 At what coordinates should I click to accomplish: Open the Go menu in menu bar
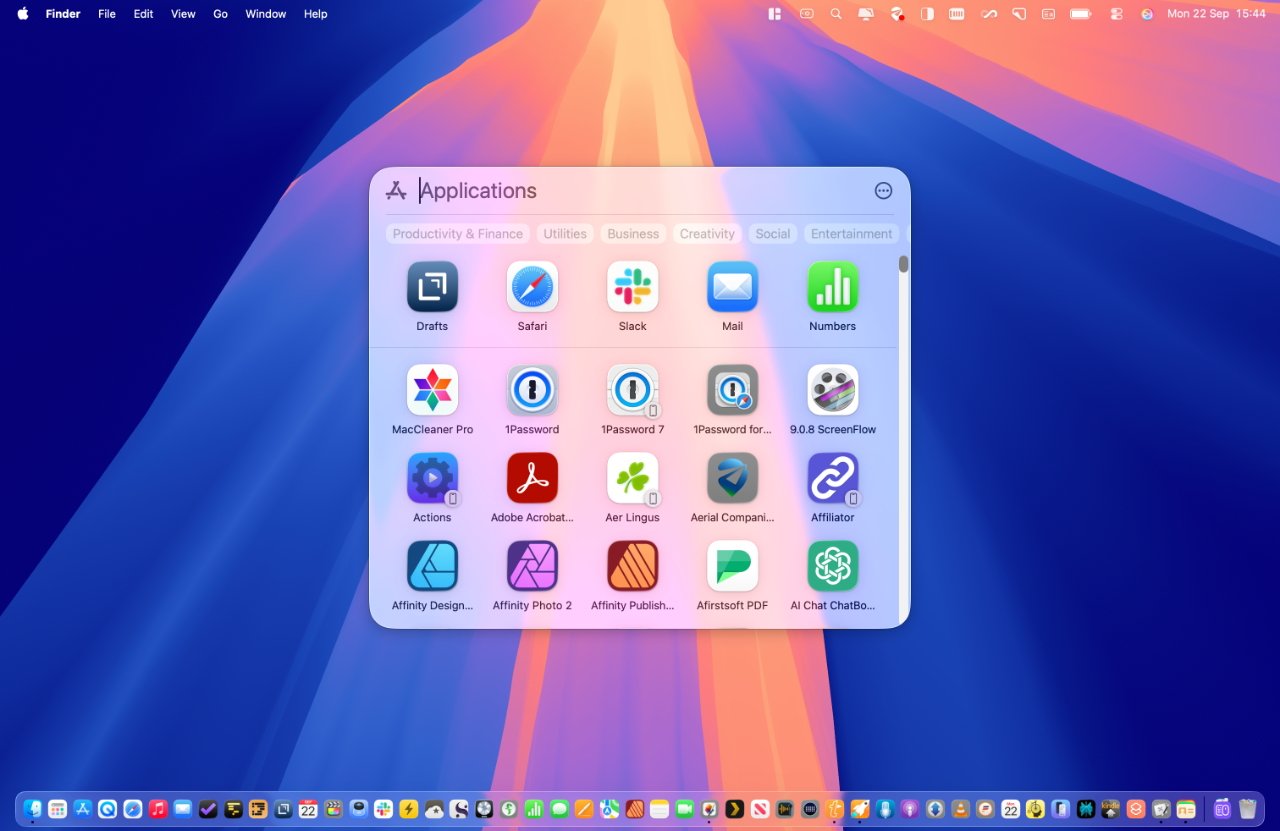220,14
